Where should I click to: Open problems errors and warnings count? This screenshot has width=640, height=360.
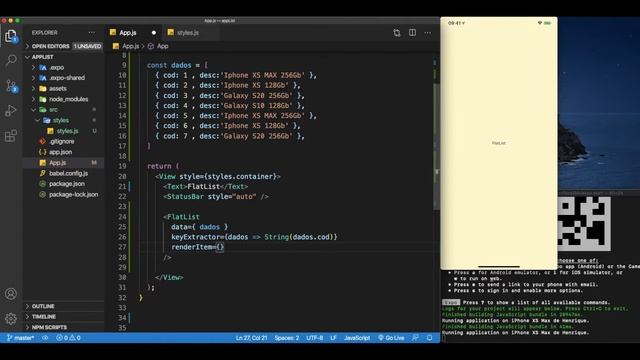pyautogui.click(x=68, y=338)
